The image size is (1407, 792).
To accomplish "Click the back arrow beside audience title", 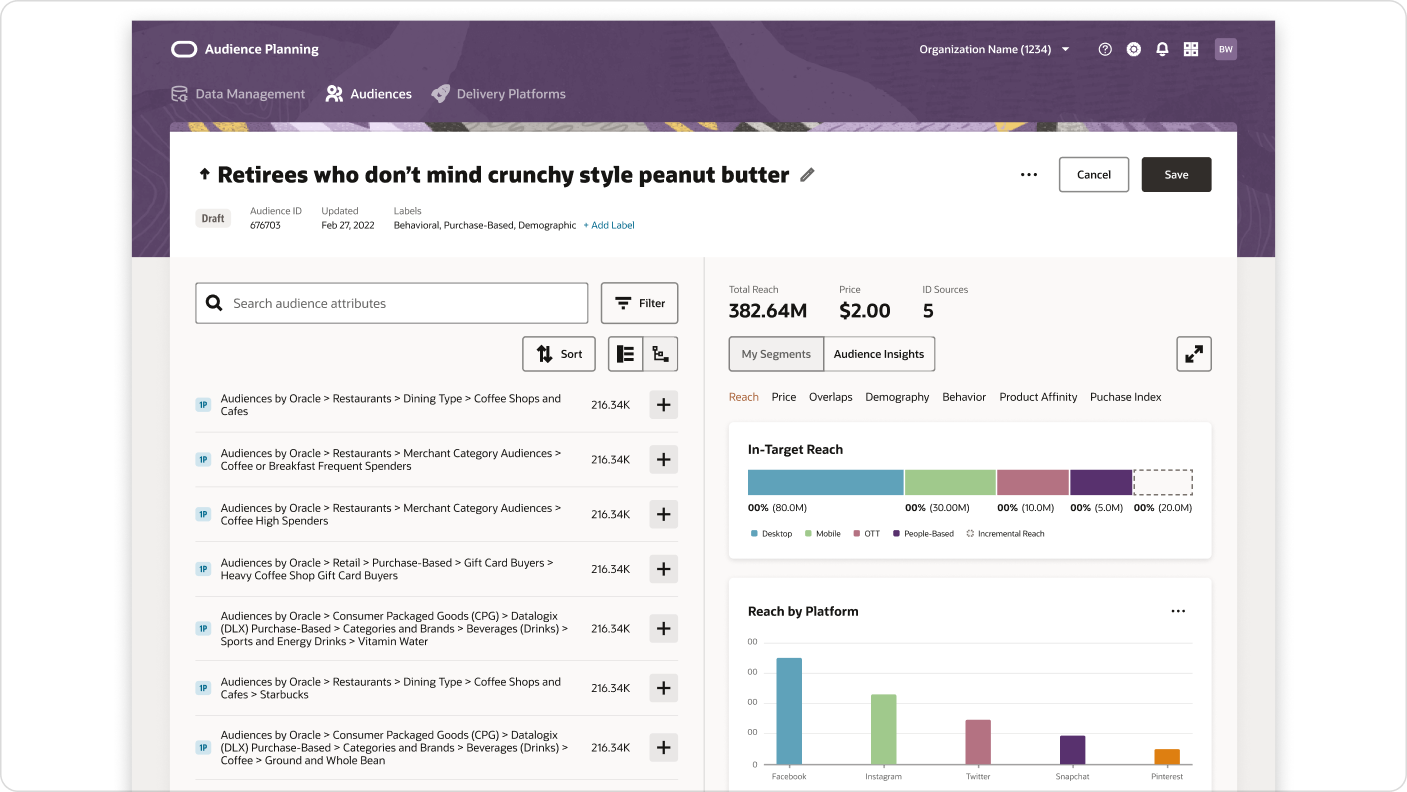I will tap(204, 174).
